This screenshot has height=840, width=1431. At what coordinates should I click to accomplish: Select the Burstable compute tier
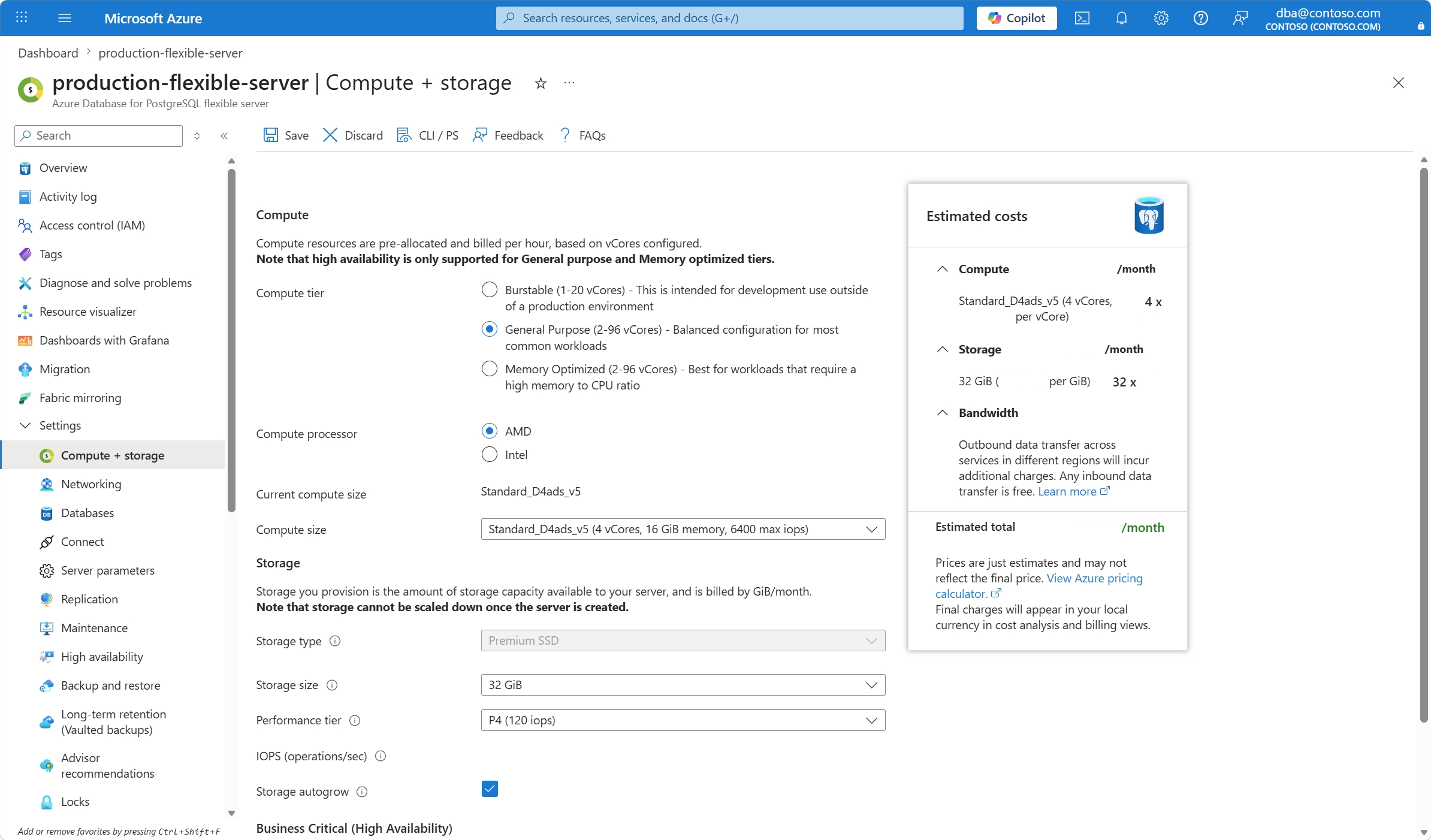[x=490, y=290]
